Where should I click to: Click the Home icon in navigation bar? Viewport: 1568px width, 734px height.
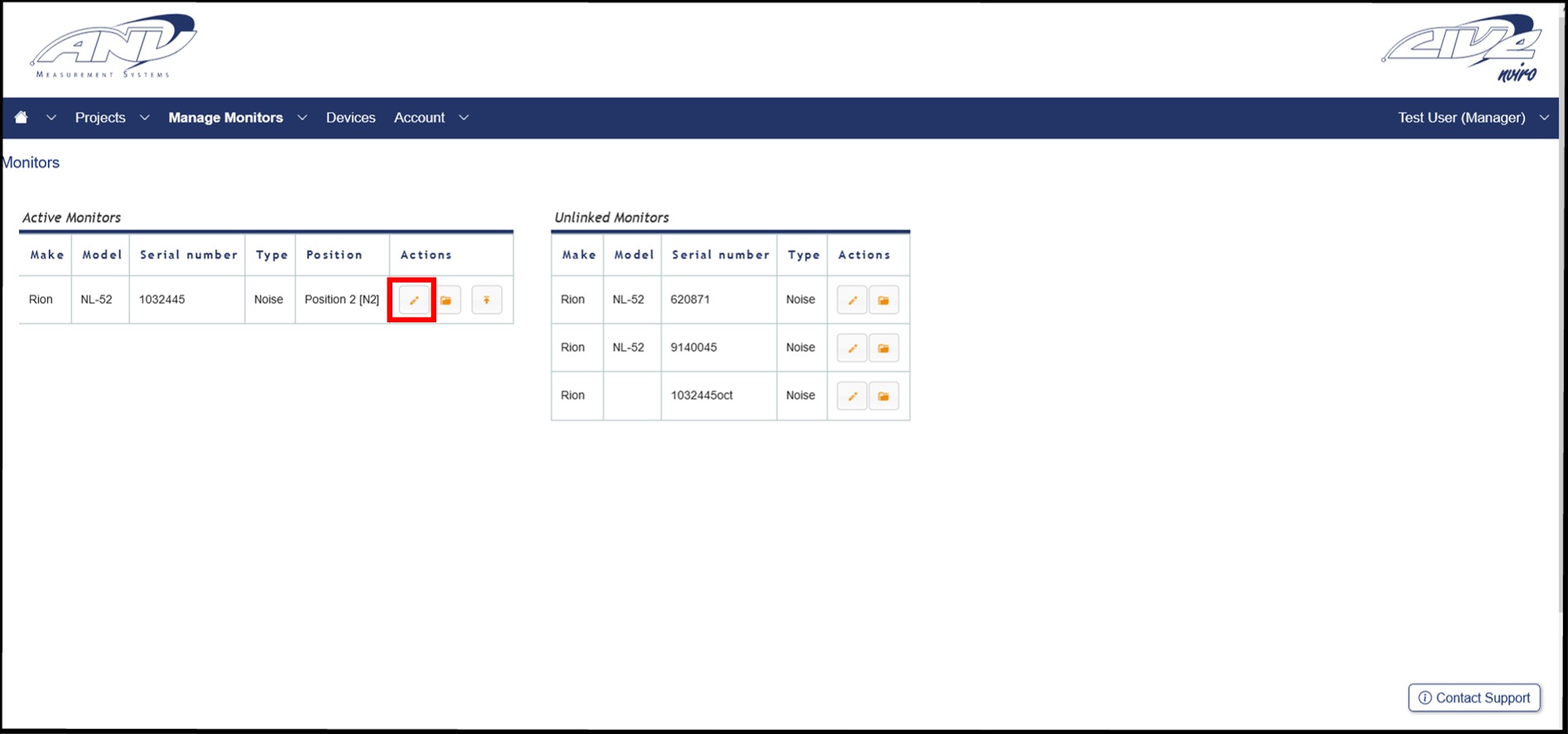point(21,117)
